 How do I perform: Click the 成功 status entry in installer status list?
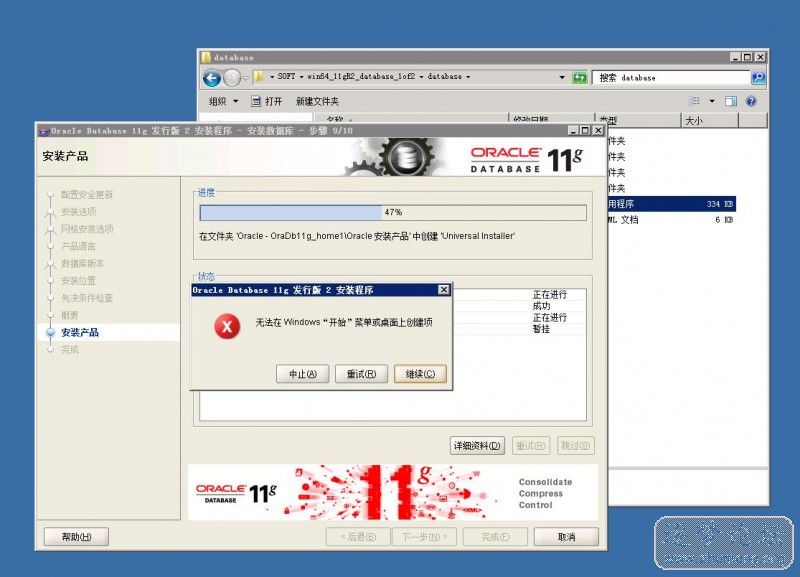tap(541, 306)
